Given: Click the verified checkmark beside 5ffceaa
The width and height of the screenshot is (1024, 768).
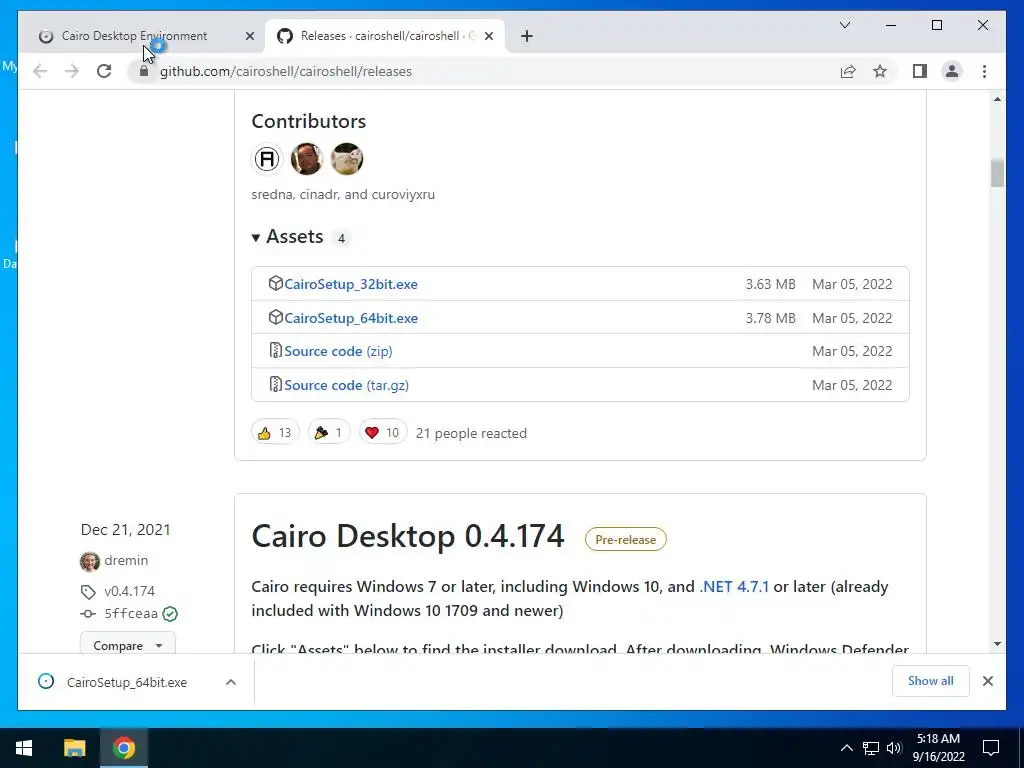Looking at the screenshot, I should click(x=170, y=614).
